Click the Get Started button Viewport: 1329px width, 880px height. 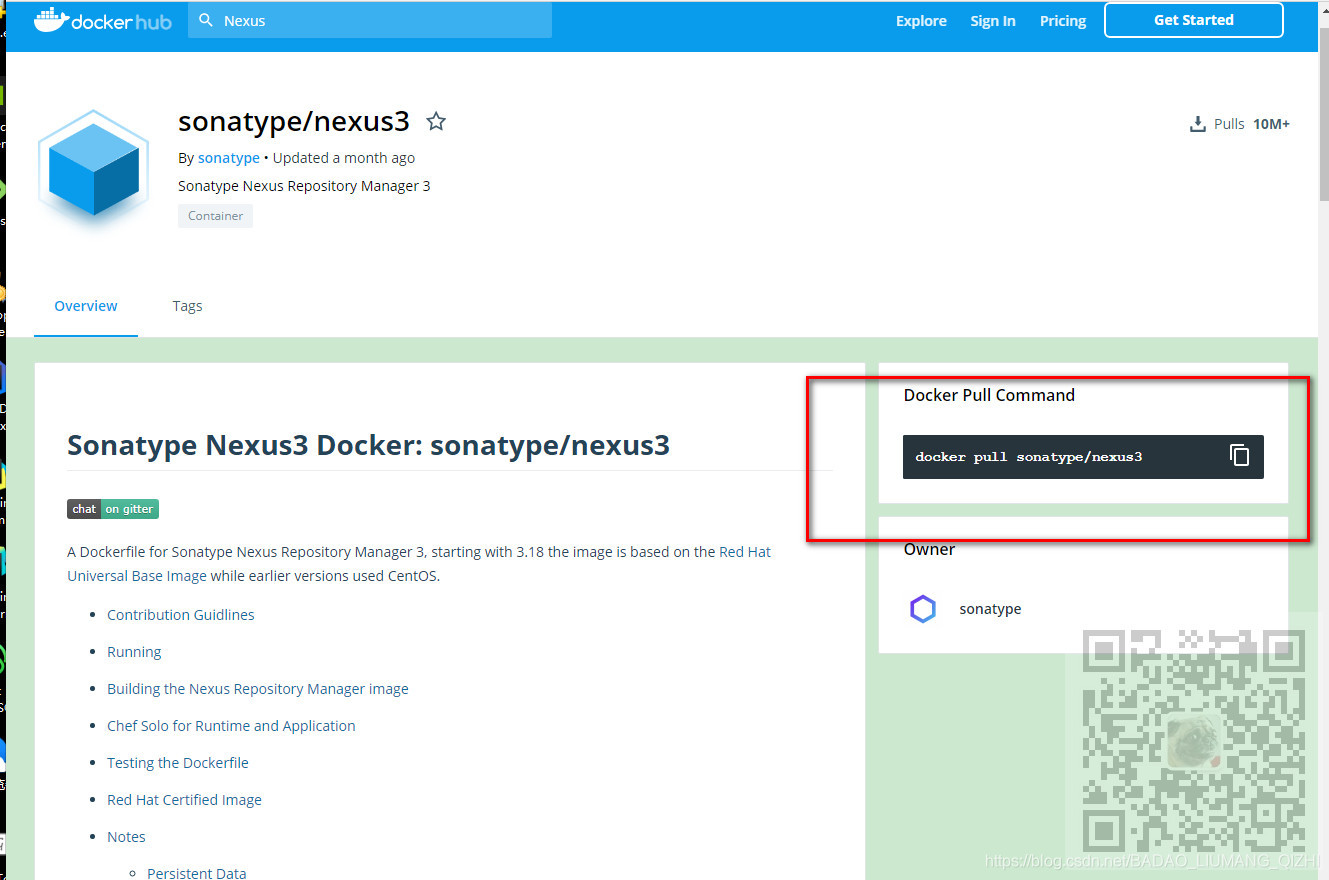tap(1194, 20)
